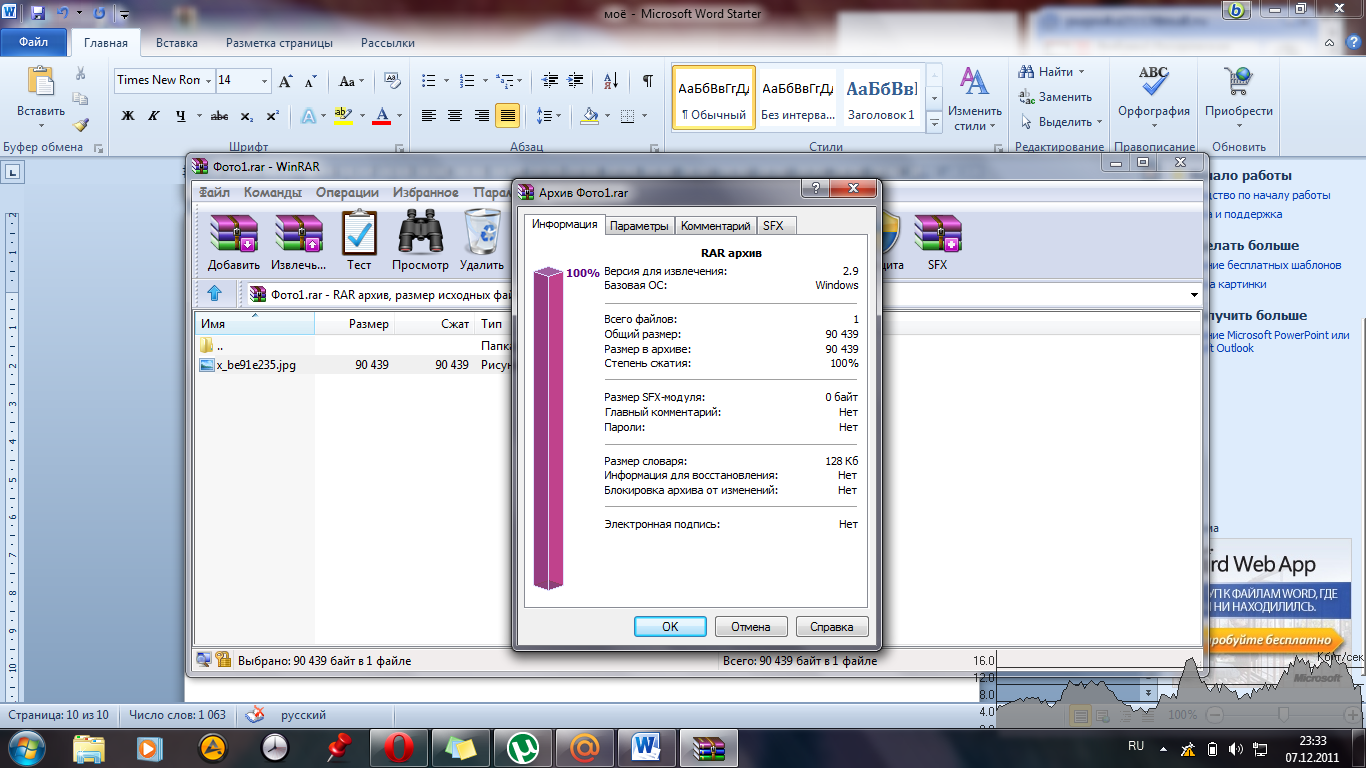Click OK button in archive dialog
The height and width of the screenshot is (768, 1366).
click(670, 627)
